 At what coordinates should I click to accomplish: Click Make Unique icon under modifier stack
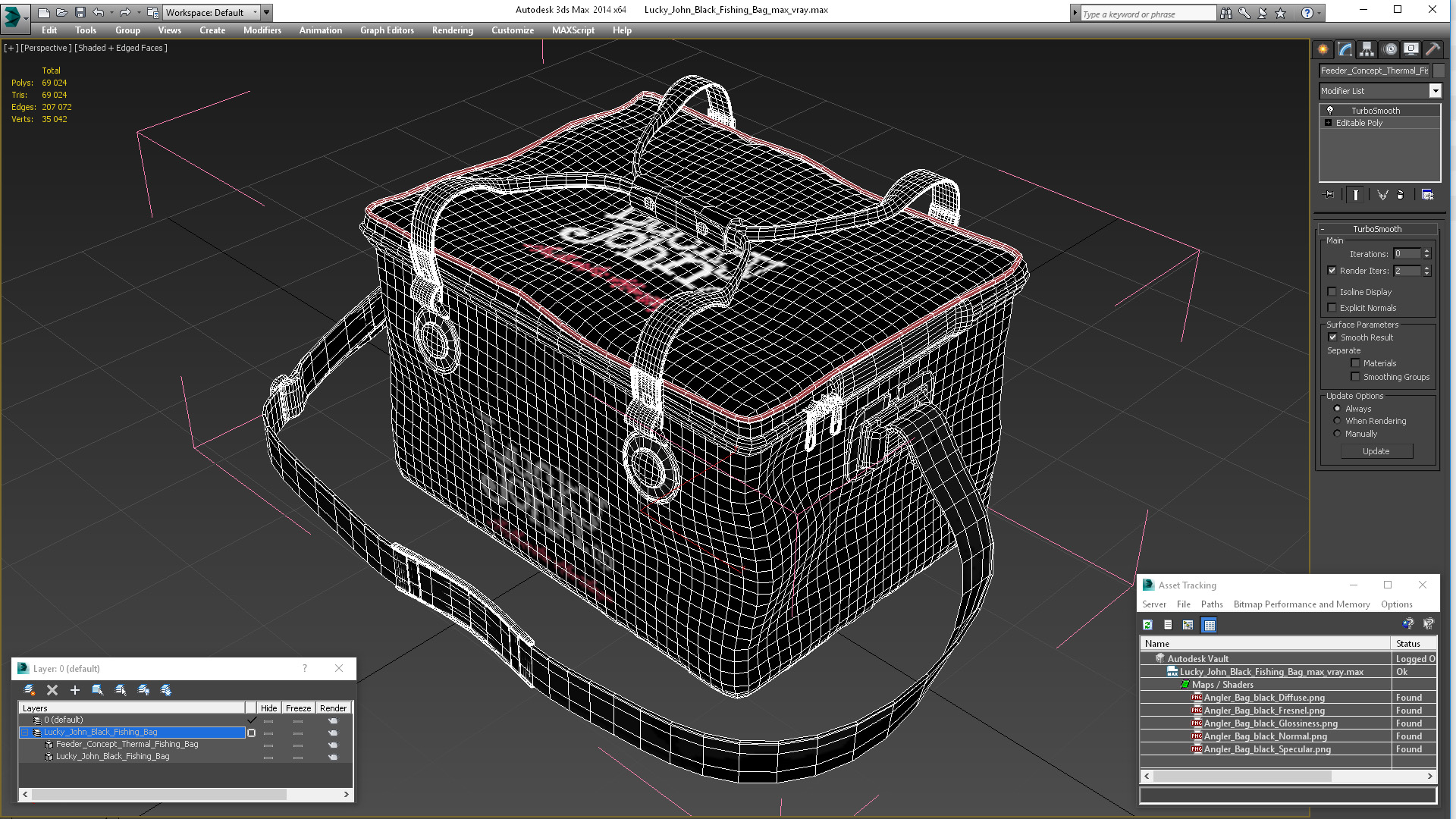1382,195
